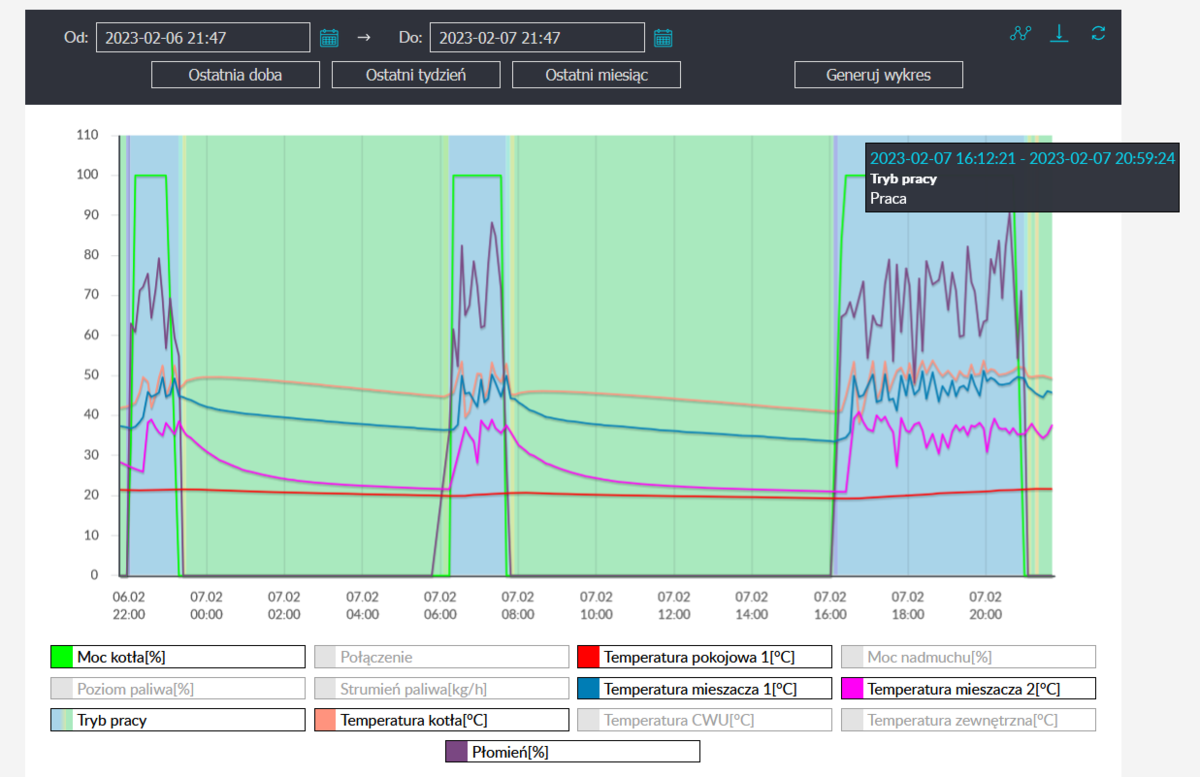Viewport: 1200px width, 777px height.
Task: Show the 'Połączenie' series
Action: (441, 657)
